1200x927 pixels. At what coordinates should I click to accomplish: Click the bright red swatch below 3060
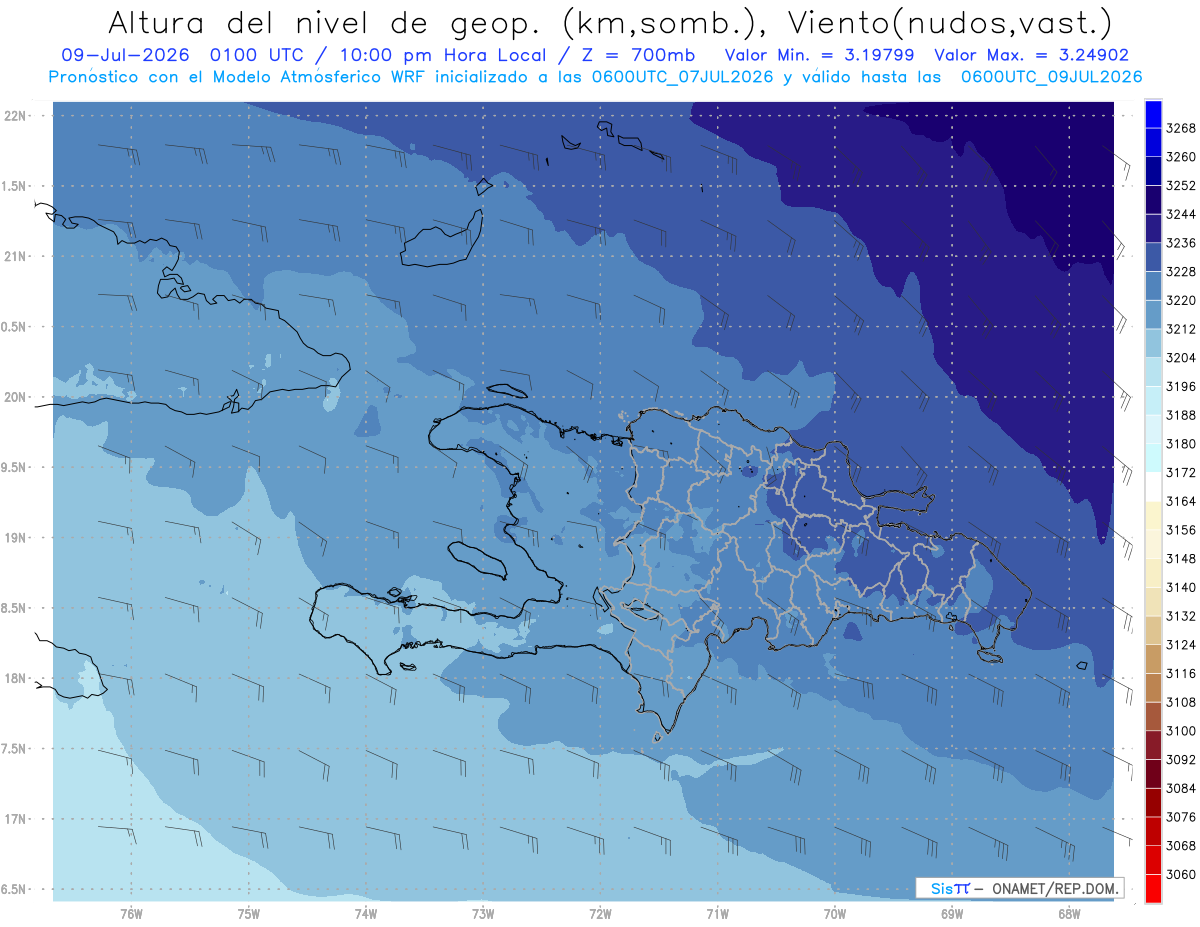(1153, 888)
